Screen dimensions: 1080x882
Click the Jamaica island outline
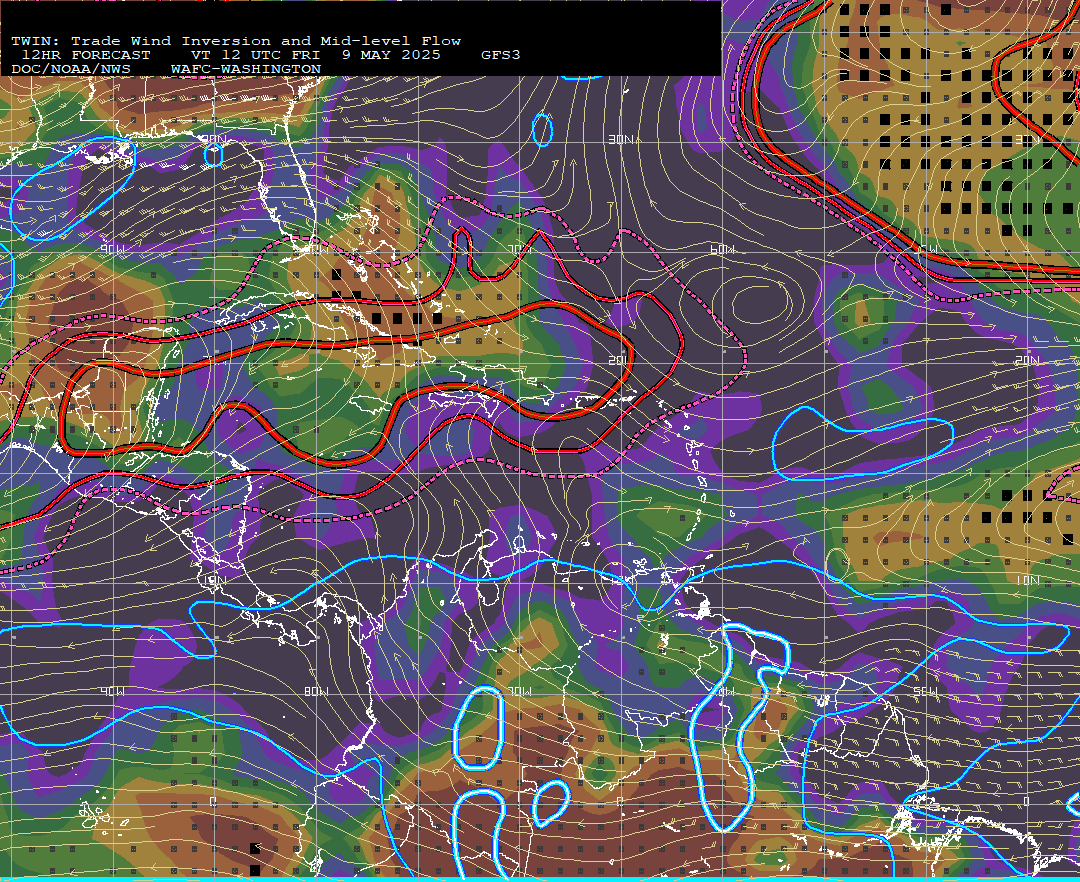tap(370, 404)
